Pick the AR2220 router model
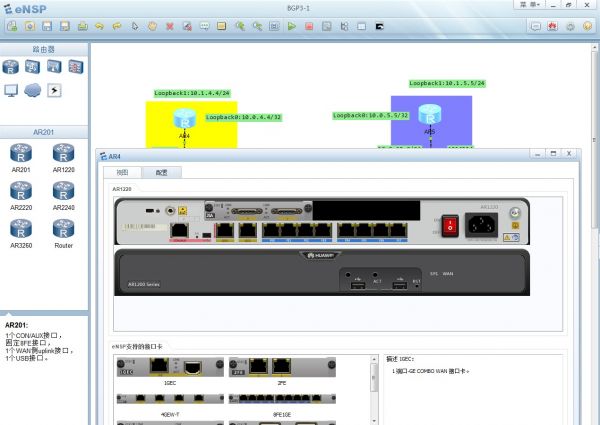This screenshot has width=600, height=425. click(x=21, y=195)
